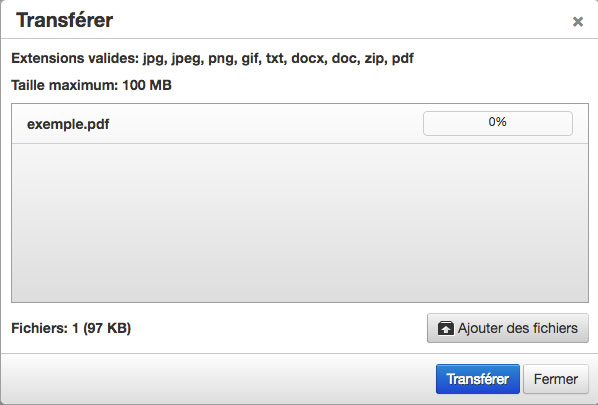
Task: Click the Fichiers: 1 (97 KB) summary label
Action: (x=71, y=328)
